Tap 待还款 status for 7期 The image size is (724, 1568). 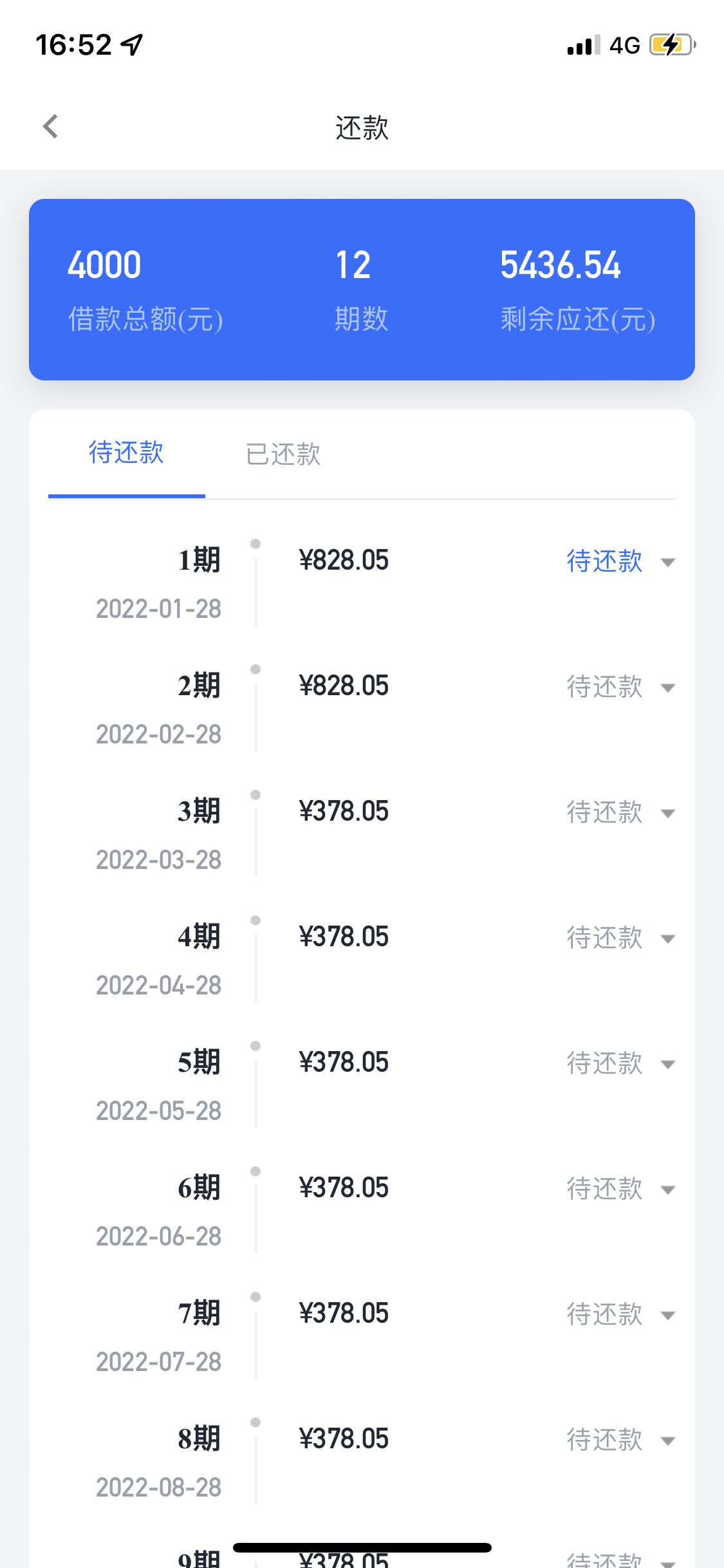(604, 1314)
